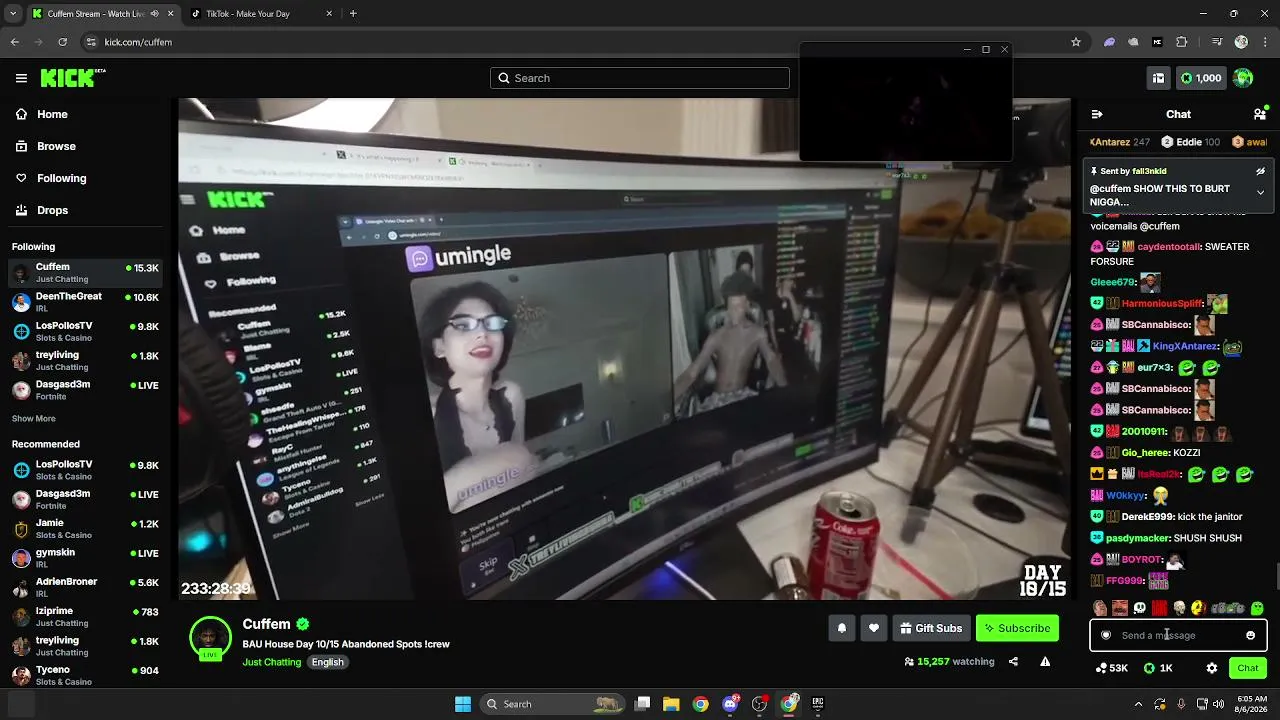Focus the Kick search field
This screenshot has width=1280, height=720.
pos(640,78)
